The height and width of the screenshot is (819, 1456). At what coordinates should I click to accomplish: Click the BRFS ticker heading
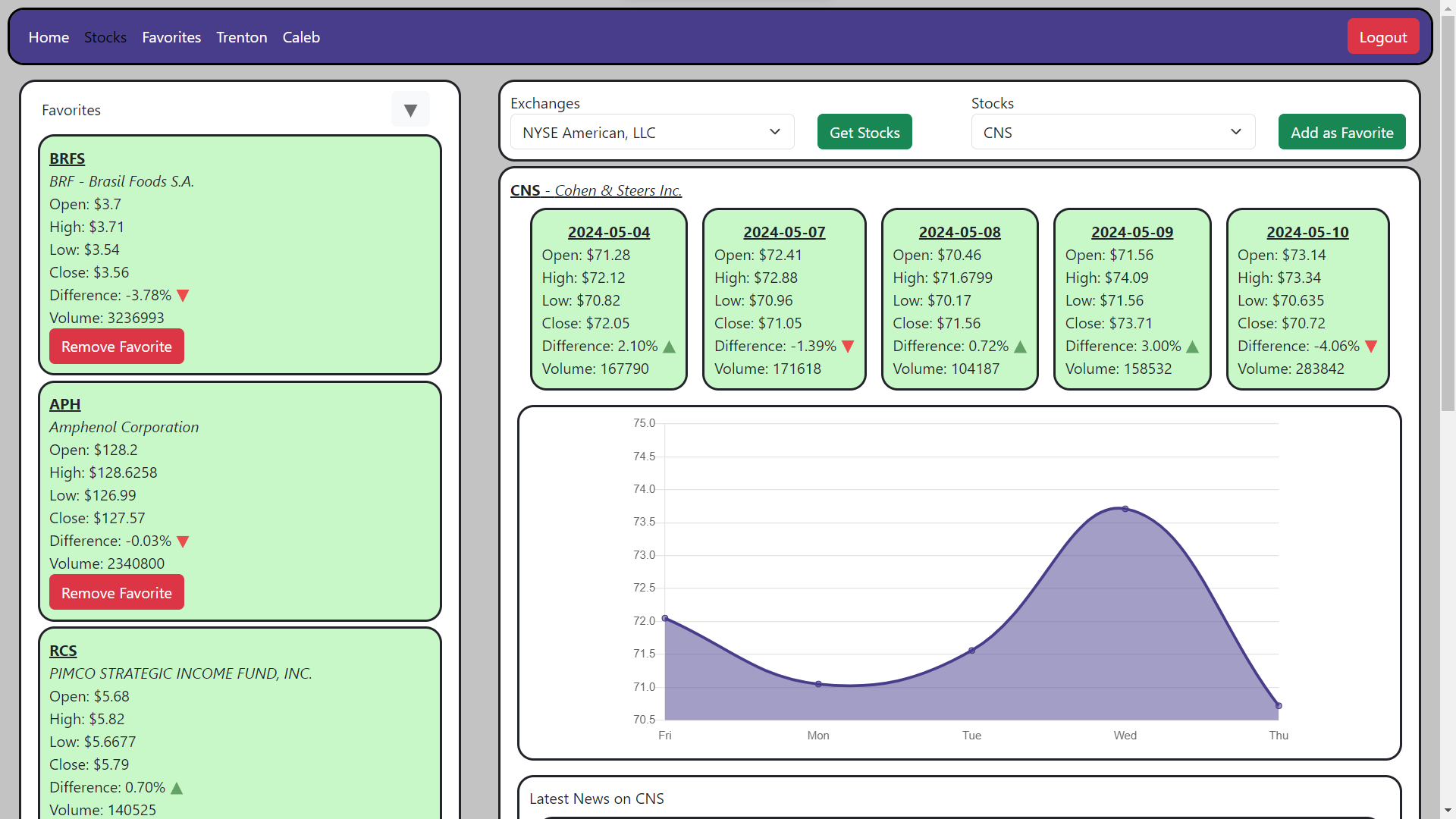point(67,158)
